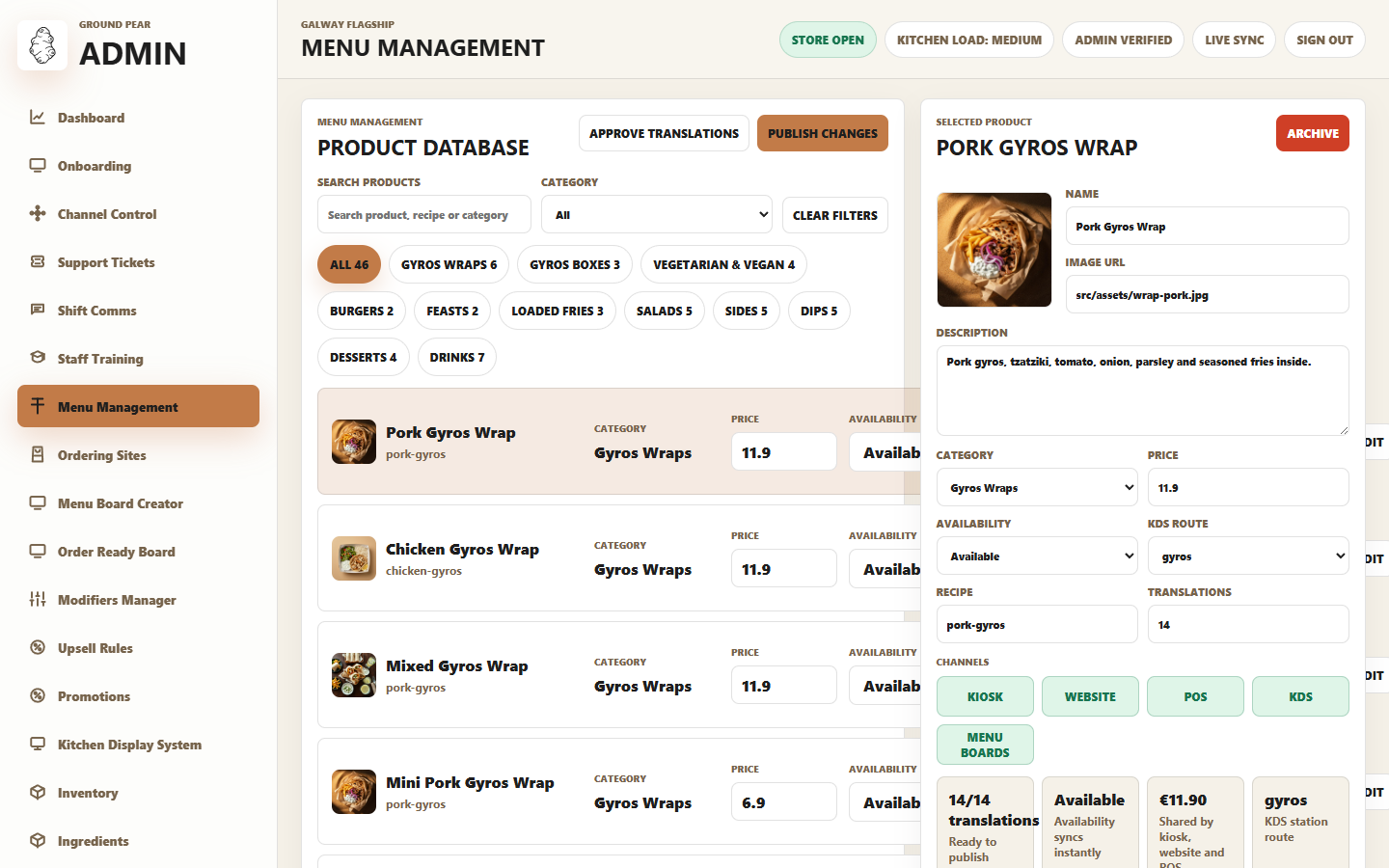1389x868 pixels.
Task: Filter by Gyros Wraps 6 chip
Action: [449, 264]
